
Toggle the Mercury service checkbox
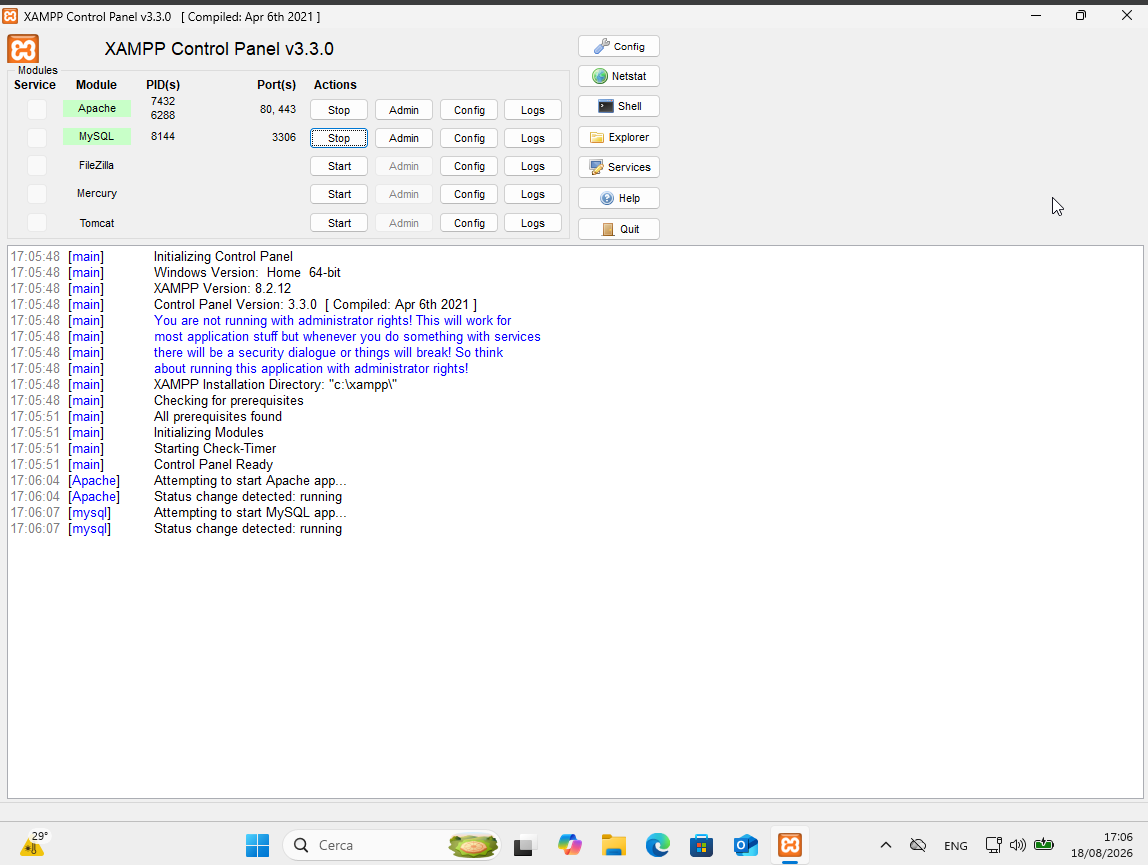tap(37, 193)
